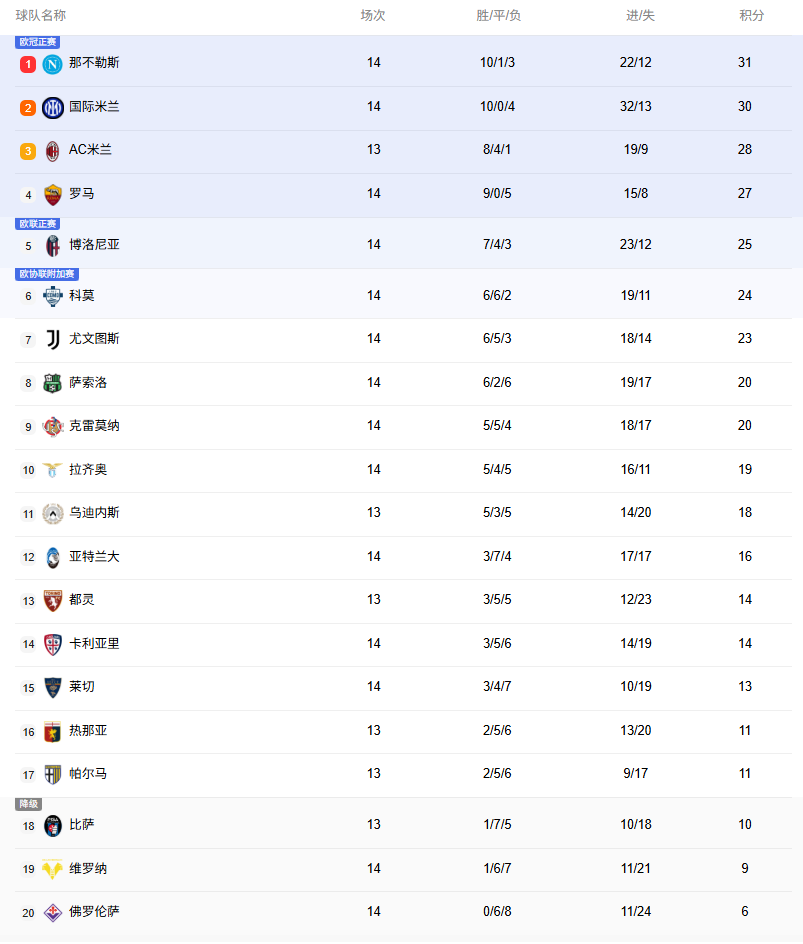The height and width of the screenshot is (944, 803).
Task: Click the AC Milan club crest
Action: [53, 151]
